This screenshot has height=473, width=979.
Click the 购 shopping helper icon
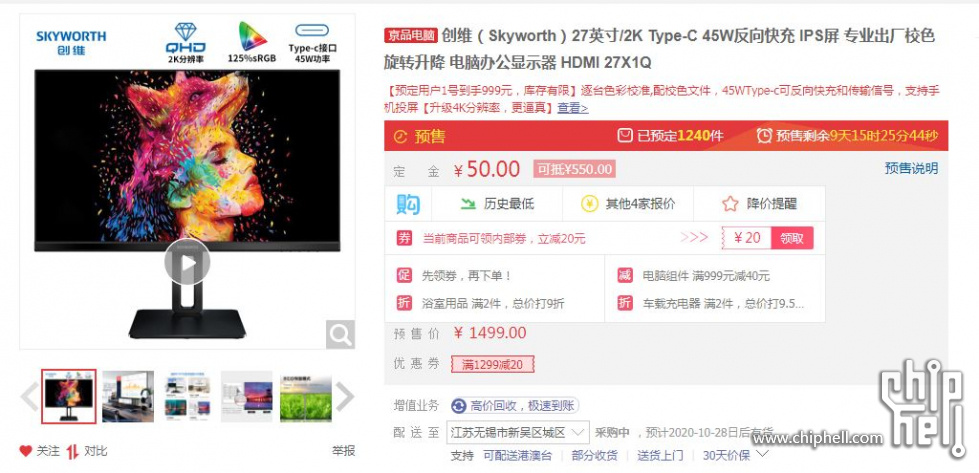[408, 204]
